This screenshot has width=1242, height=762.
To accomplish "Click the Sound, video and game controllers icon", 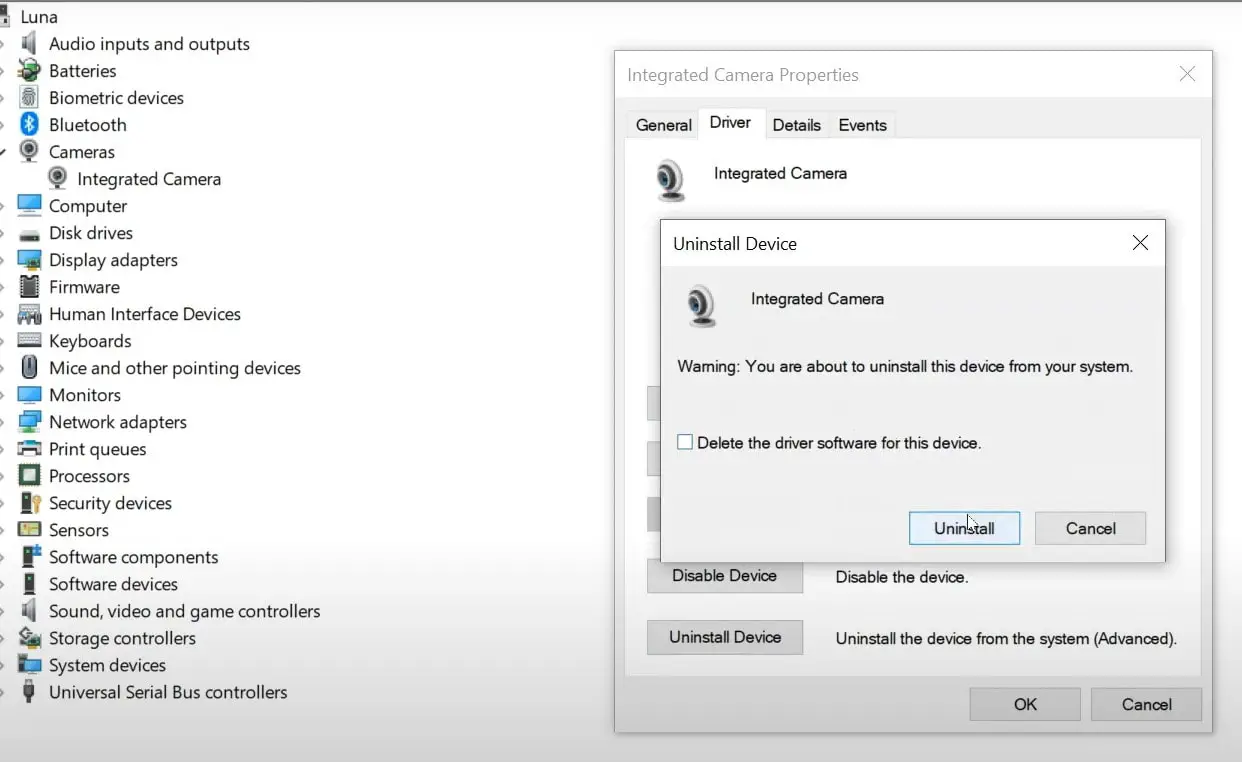I will (29, 611).
